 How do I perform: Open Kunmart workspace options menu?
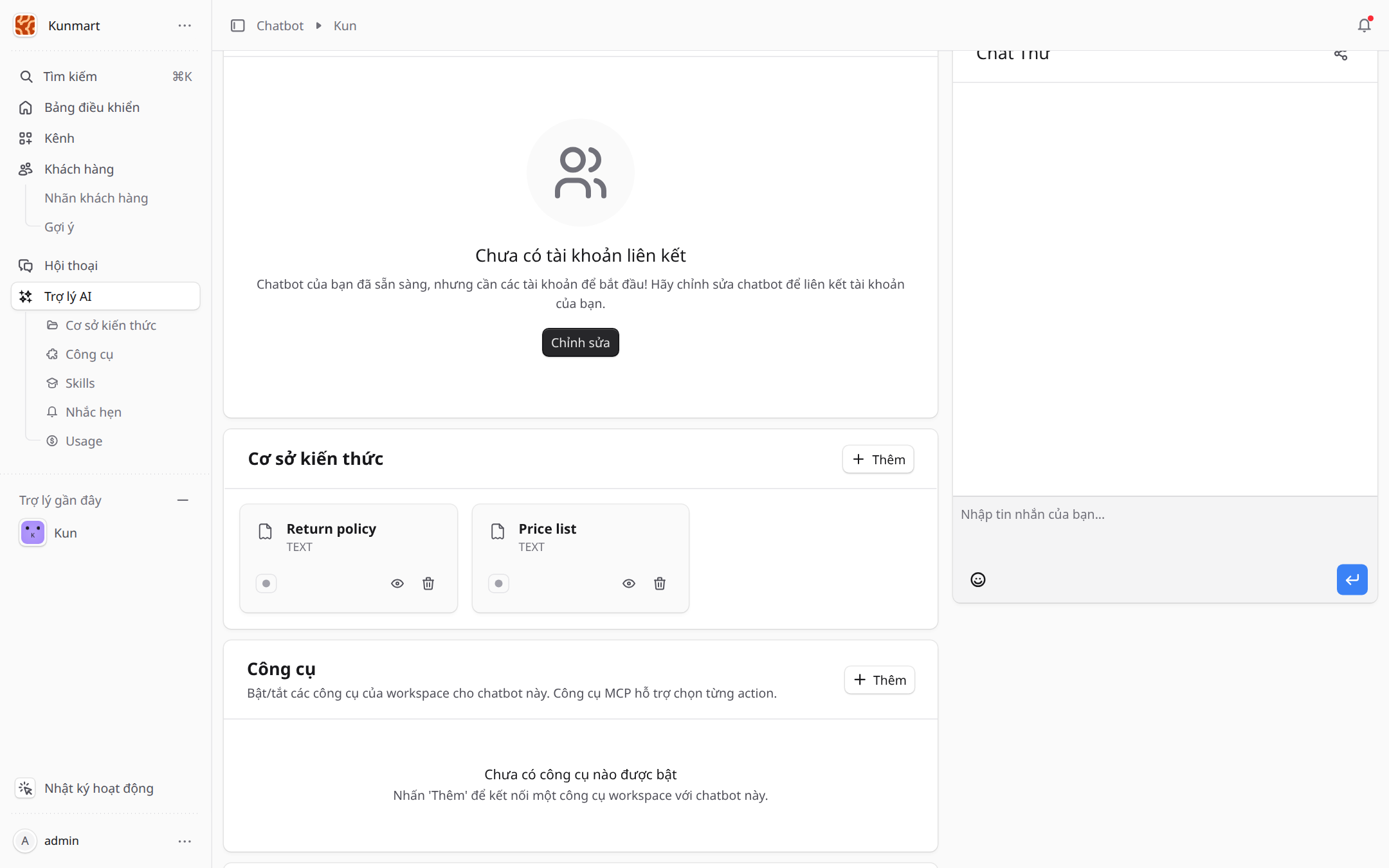tap(185, 26)
